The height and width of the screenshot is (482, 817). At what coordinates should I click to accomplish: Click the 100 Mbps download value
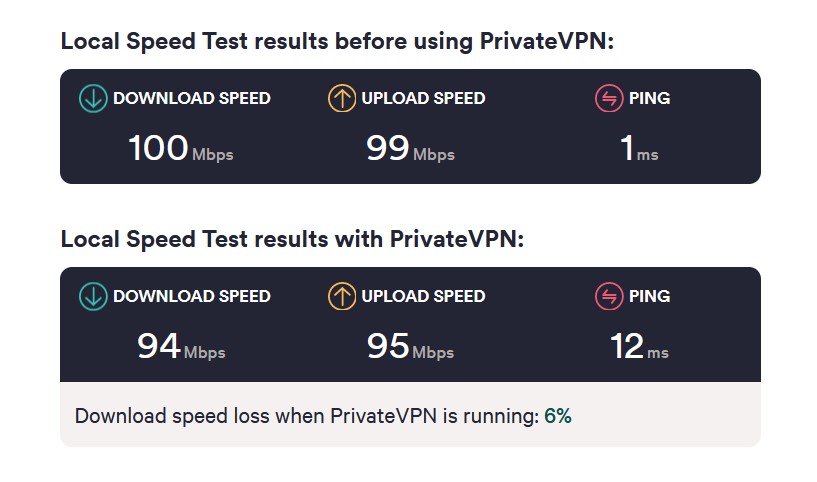(180, 148)
